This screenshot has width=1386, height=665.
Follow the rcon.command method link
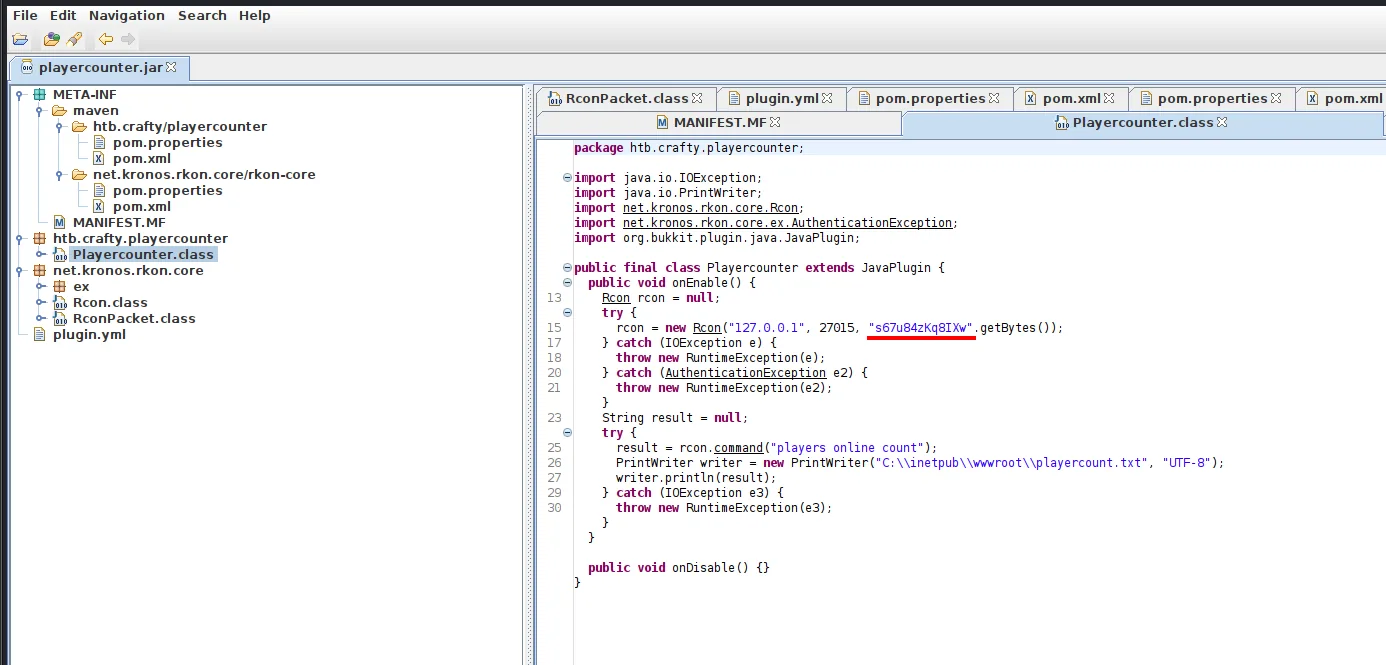click(740, 448)
